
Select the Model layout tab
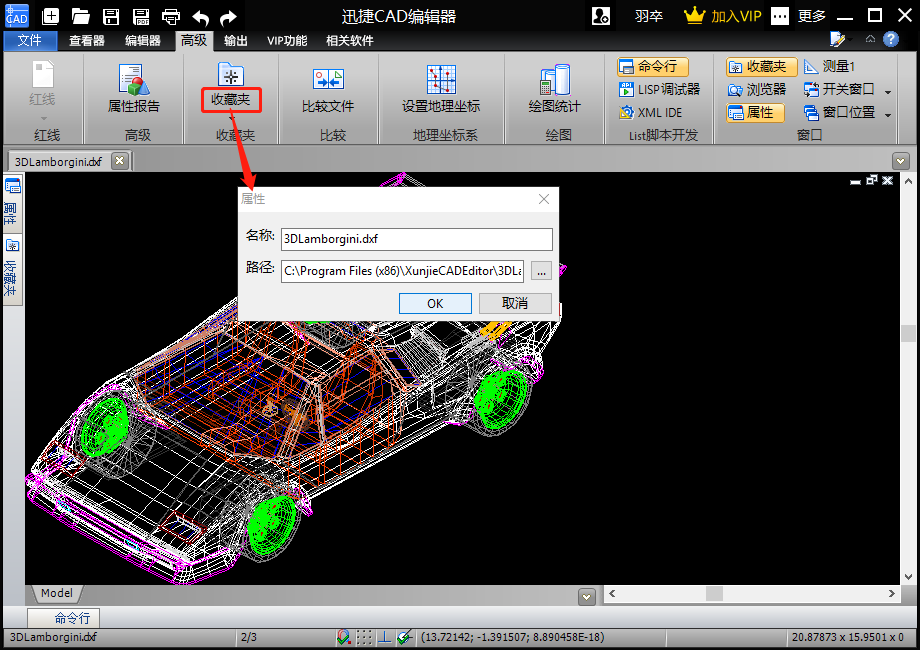(56, 593)
